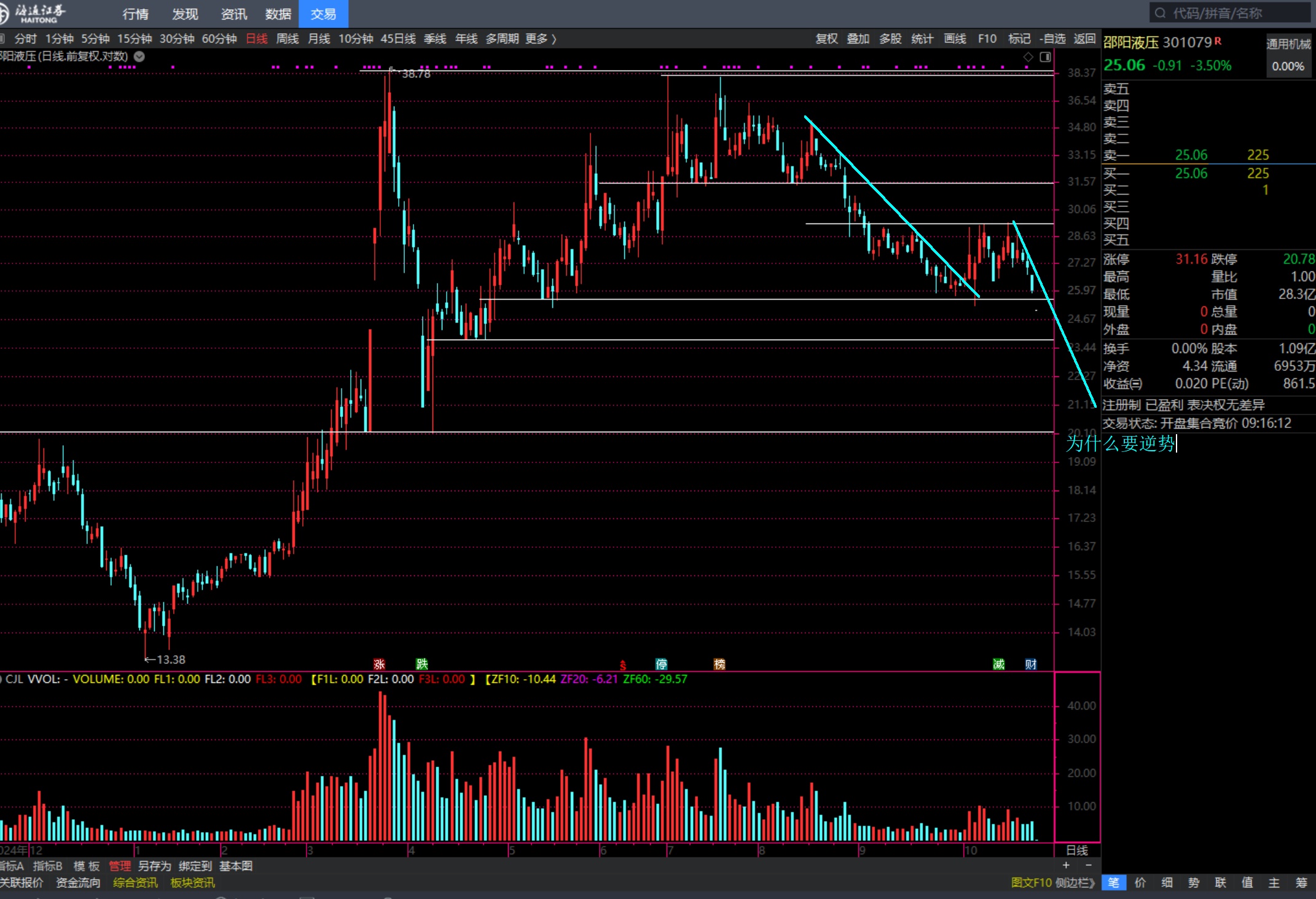Zoom in chart with plus icon
Image resolution: width=1316 pixels, height=899 pixels.
point(1066,865)
